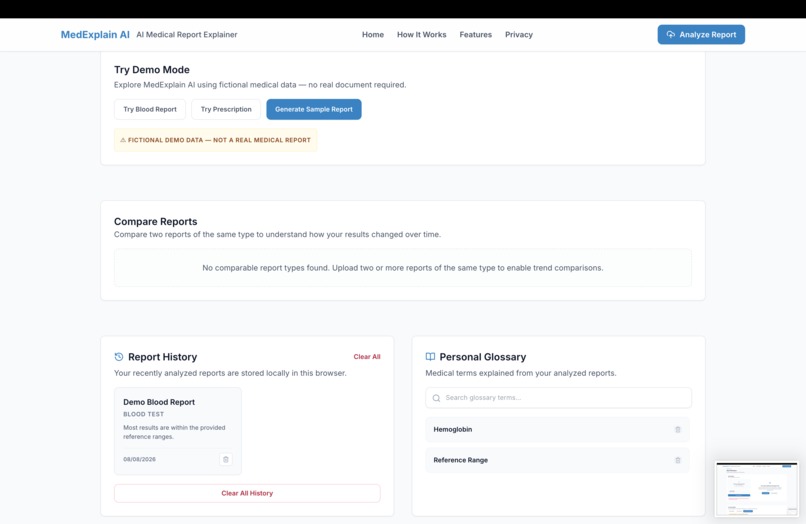The width and height of the screenshot is (806, 524).
Task: Open the Reference Range glossary entry
Action: tap(557, 460)
